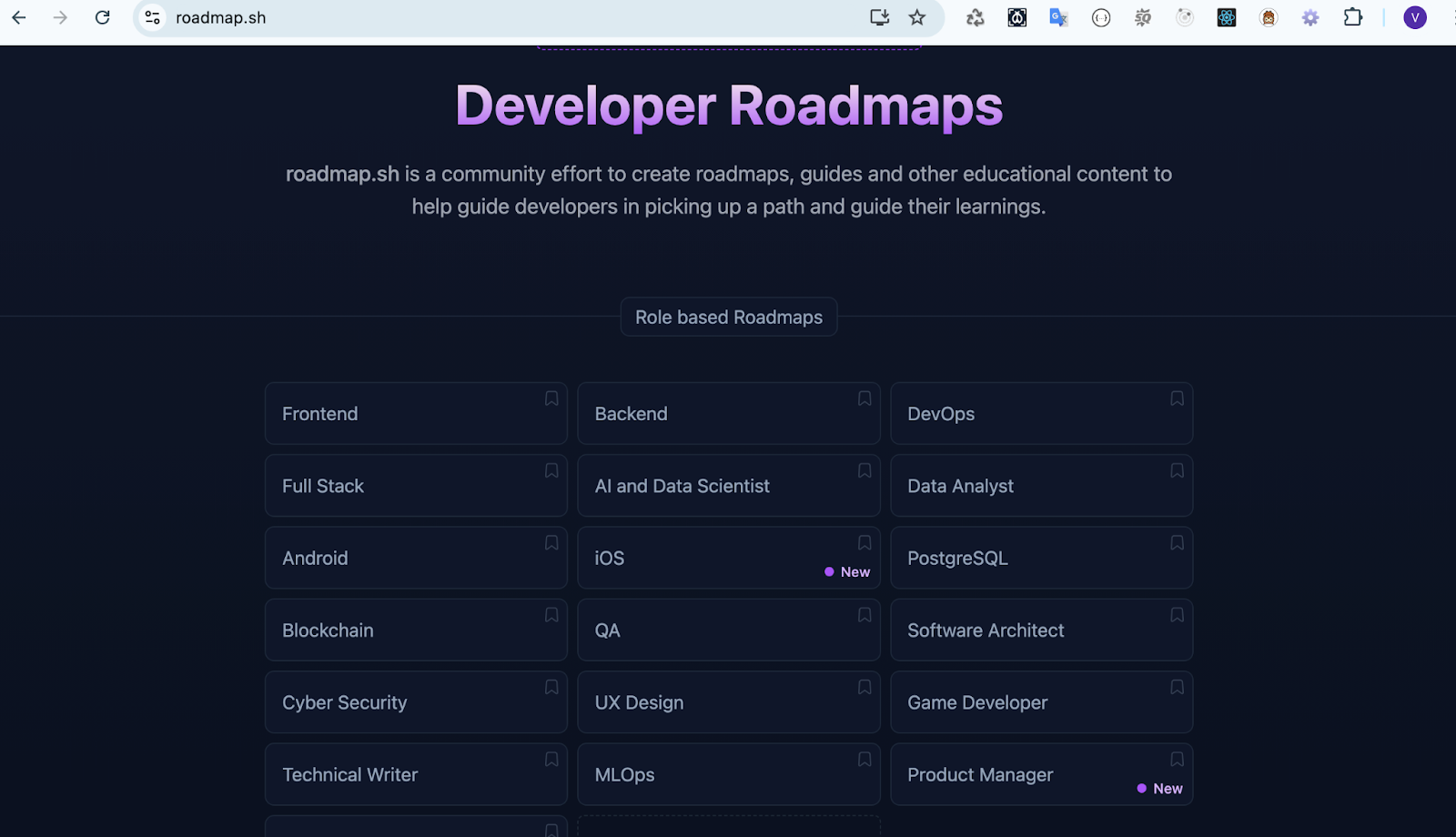Open the Software Architect roadmap
The width and height of the screenshot is (1456, 837).
[x=1042, y=630]
